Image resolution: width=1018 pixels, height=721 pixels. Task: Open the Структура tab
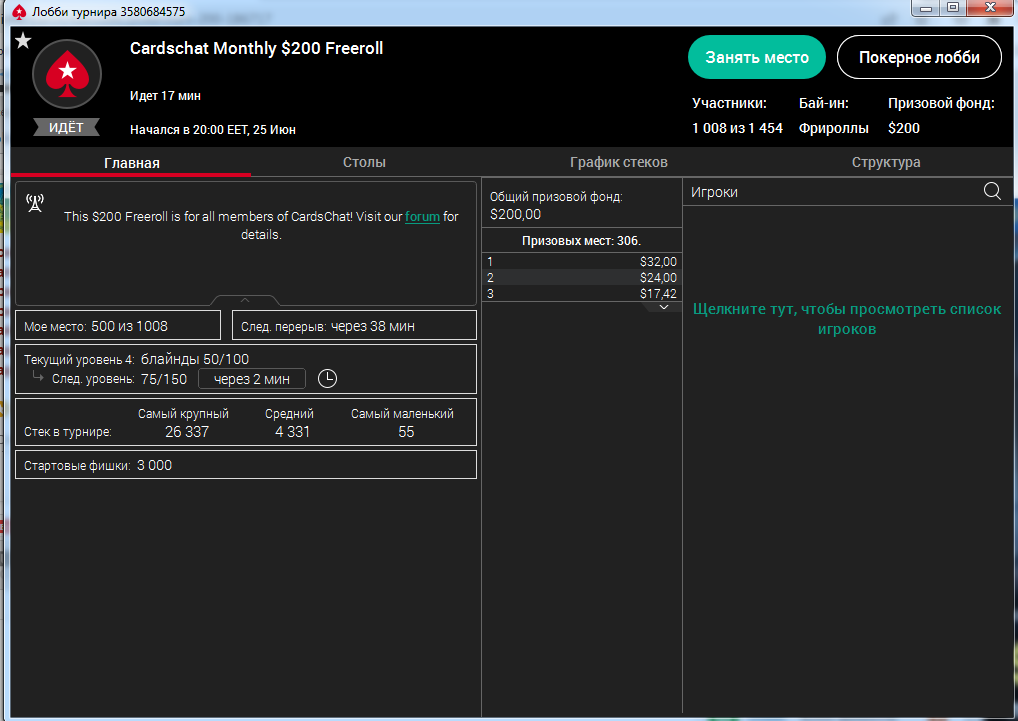[x=886, y=162]
